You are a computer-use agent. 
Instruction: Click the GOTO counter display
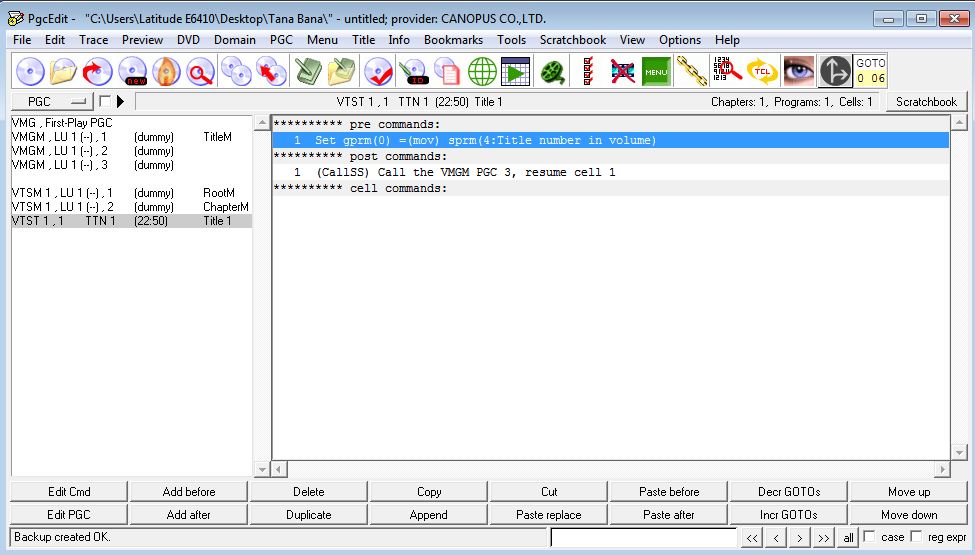click(x=870, y=71)
